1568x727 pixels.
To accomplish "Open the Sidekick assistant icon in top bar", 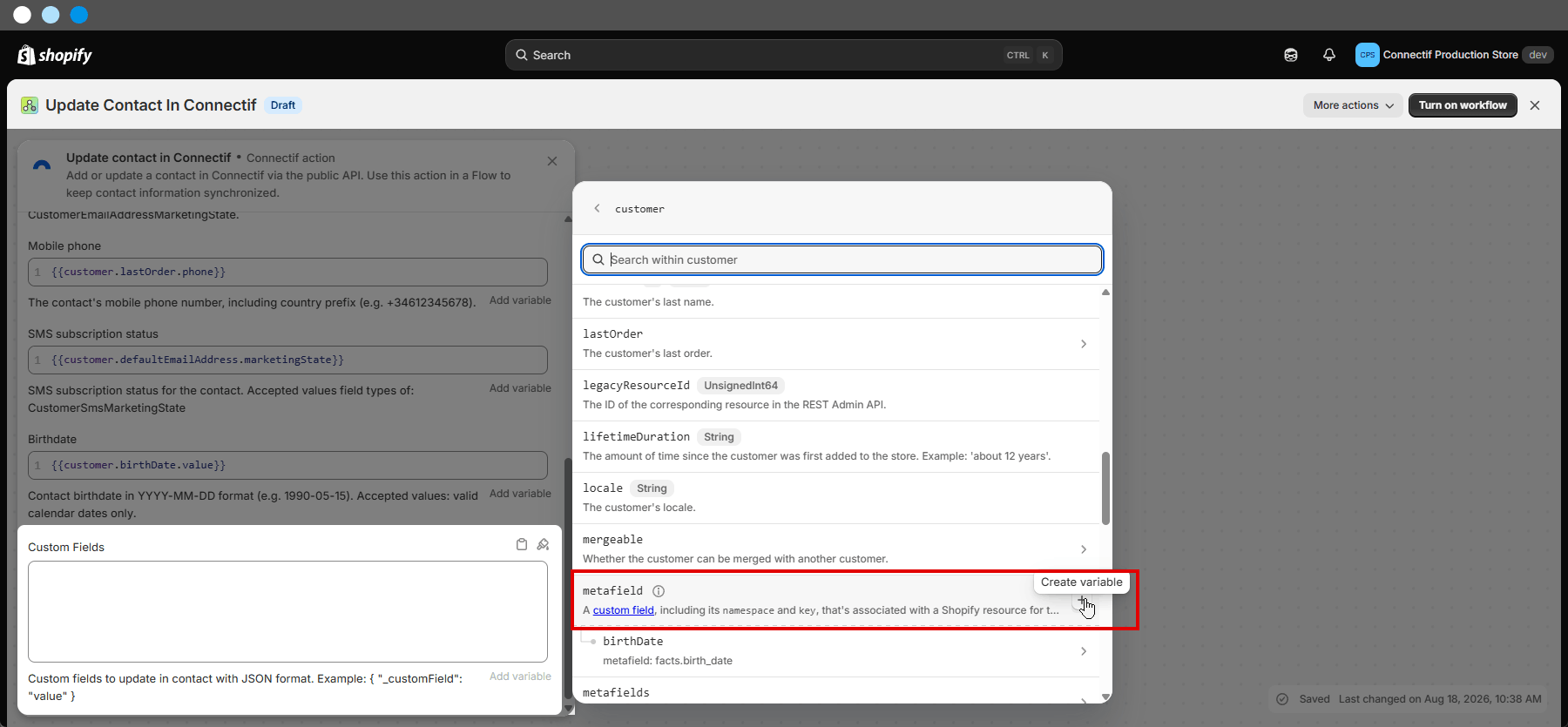I will click(1291, 55).
